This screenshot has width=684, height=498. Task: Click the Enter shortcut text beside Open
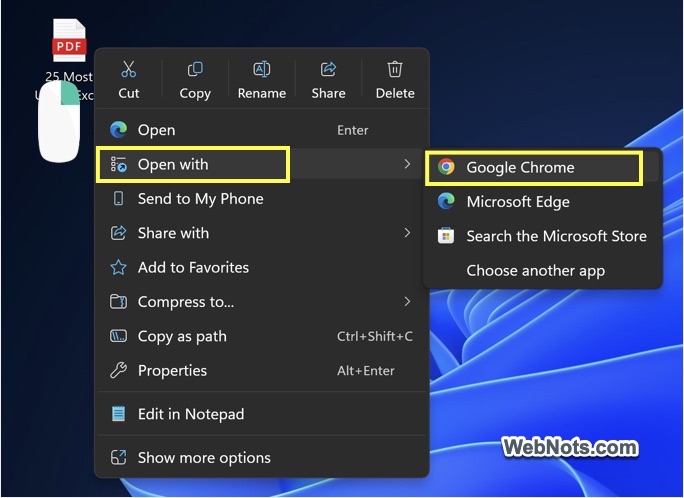[352, 130]
